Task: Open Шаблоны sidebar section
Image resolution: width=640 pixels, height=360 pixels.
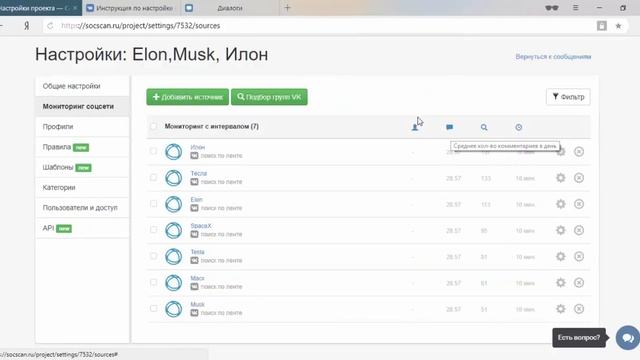Action: [x=82, y=167]
